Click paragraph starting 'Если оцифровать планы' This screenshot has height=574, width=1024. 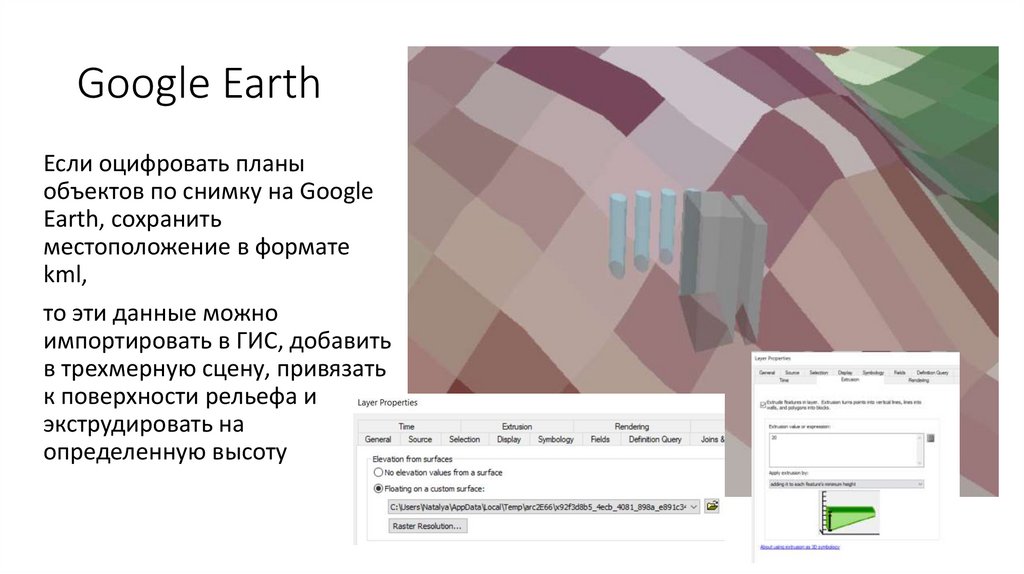pyautogui.click(x=208, y=219)
